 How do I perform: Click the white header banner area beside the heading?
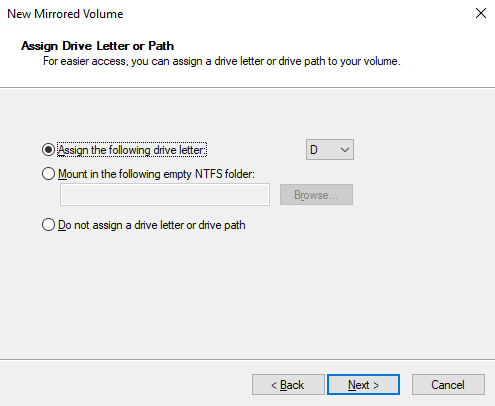pyautogui.click(x=333, y=45)
